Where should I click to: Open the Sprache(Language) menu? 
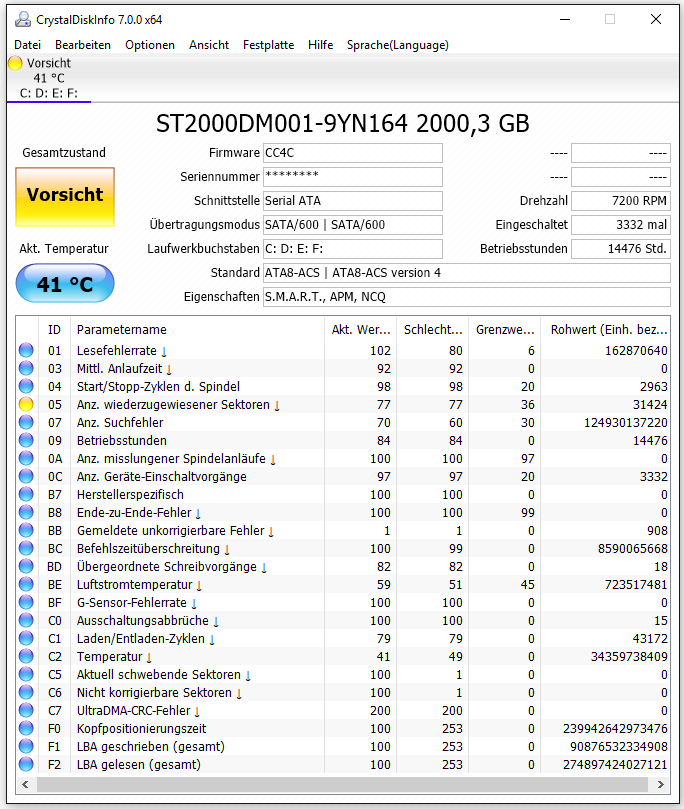tap(398, 45)
